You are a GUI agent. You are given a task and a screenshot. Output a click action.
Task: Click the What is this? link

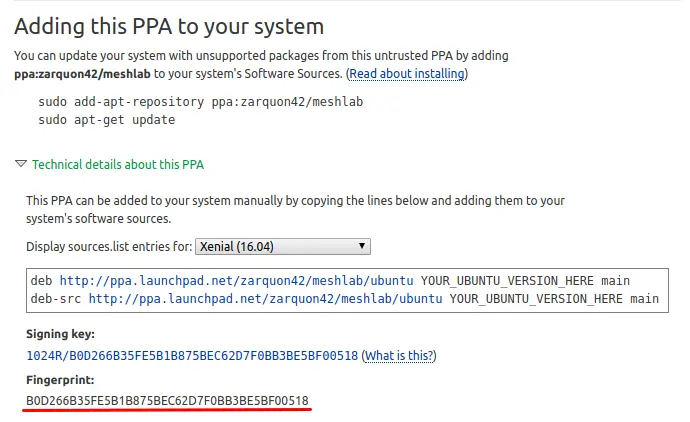400,356
